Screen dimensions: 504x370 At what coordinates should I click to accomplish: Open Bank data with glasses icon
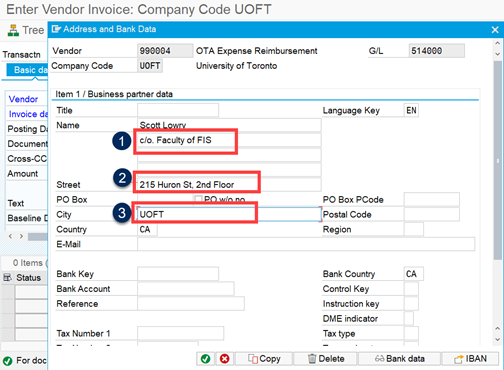pyautogui.click(x=399, y=359)
